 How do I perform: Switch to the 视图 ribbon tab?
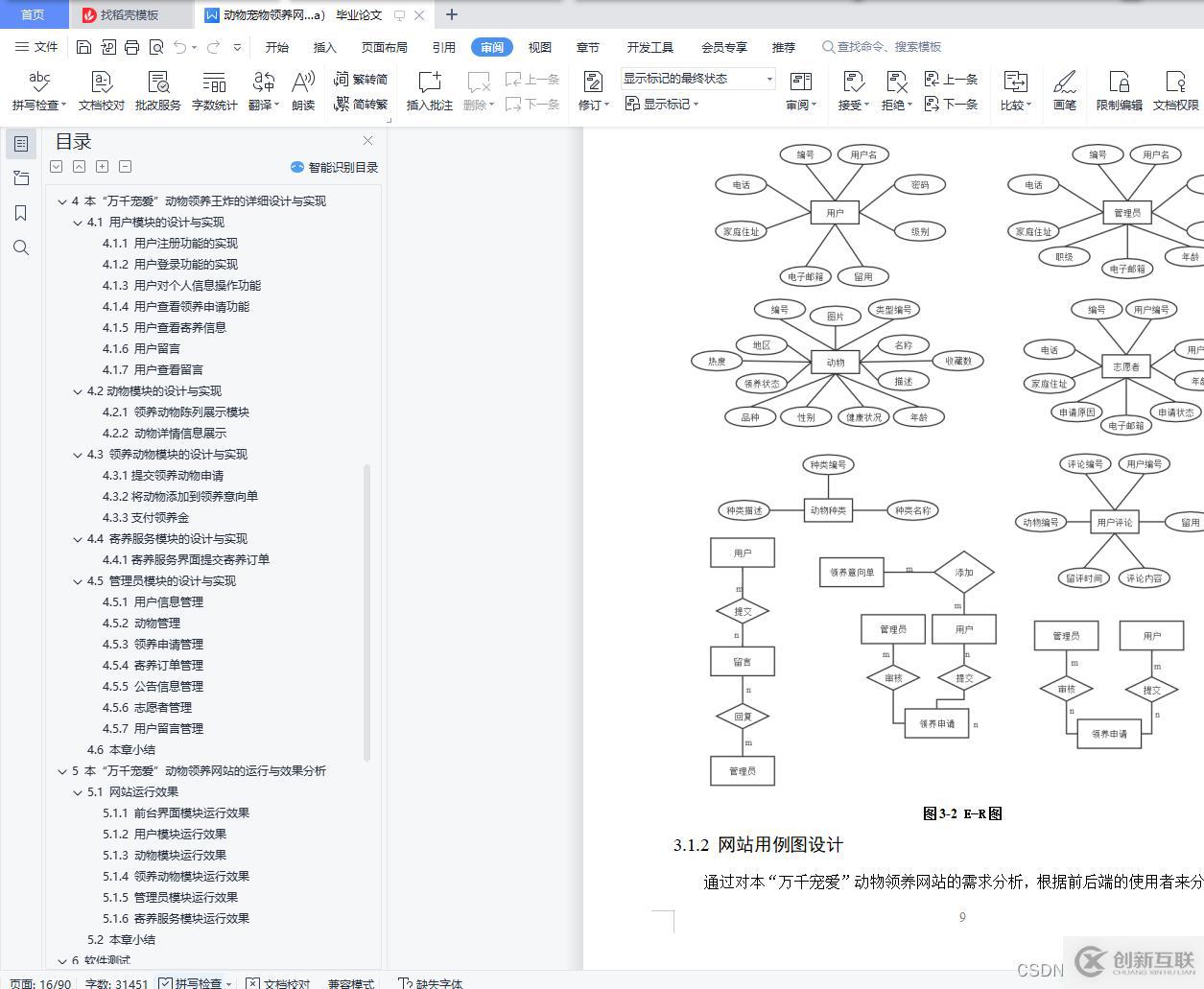540,47
